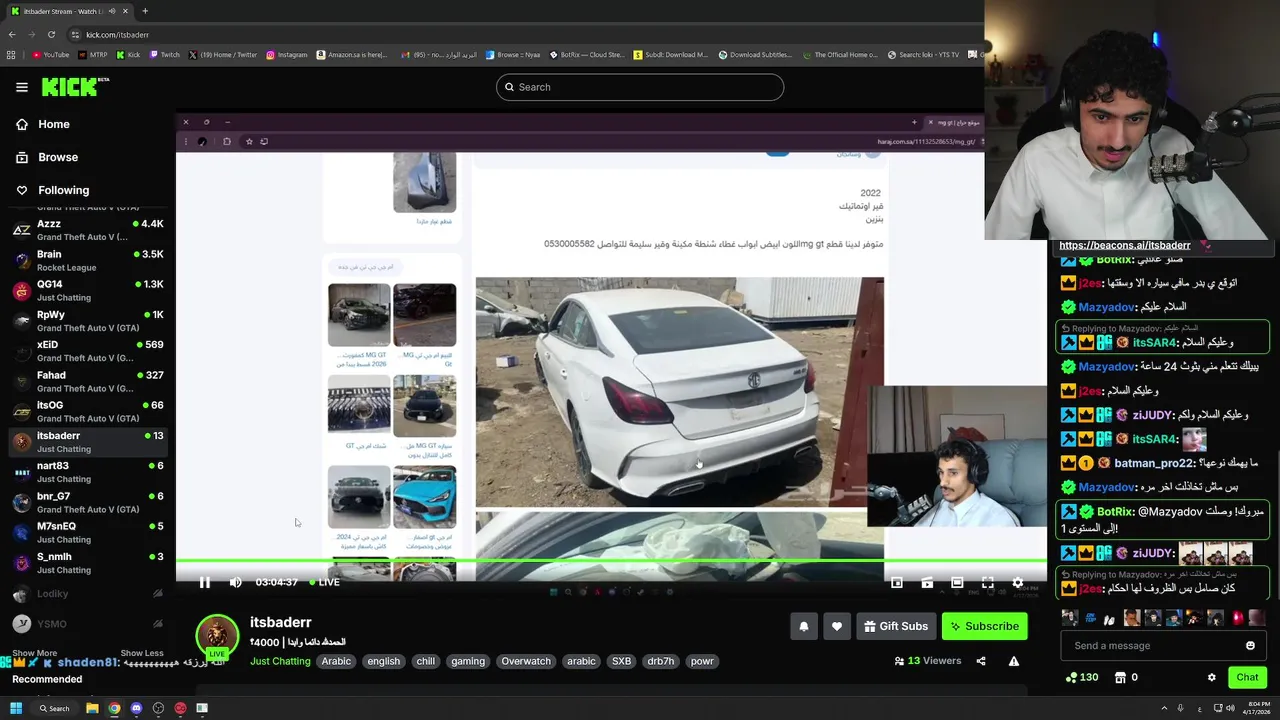Collapse sidebar with Show Less
Image resolution: width=1280 pixels, height=720 pixels.
[142, 653]
